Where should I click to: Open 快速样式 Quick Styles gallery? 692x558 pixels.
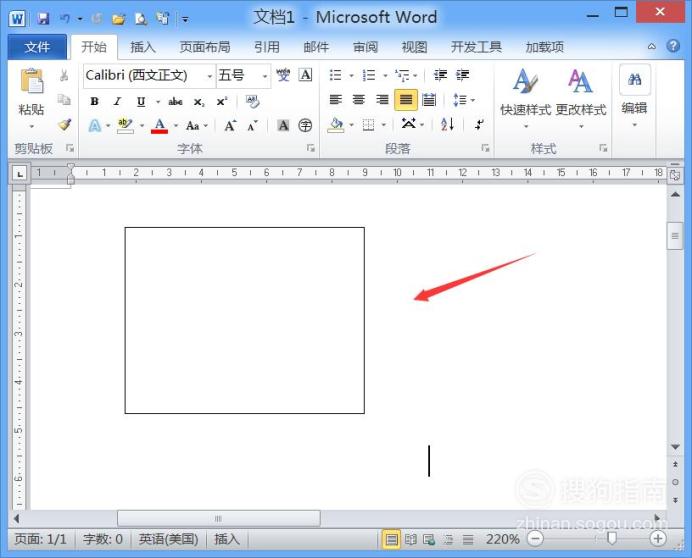click(x=526, y=98)
